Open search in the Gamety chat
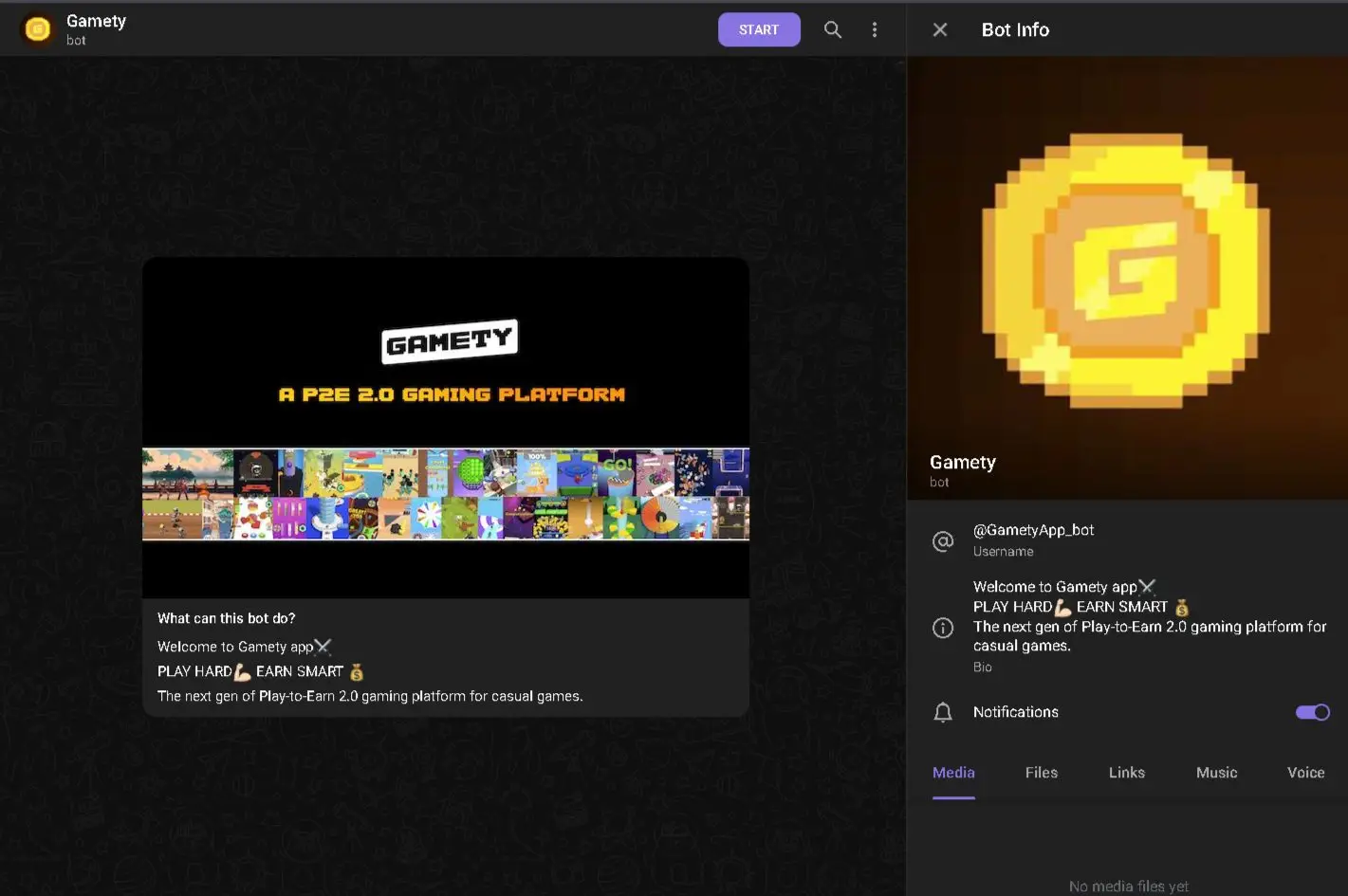 (832, 29)
